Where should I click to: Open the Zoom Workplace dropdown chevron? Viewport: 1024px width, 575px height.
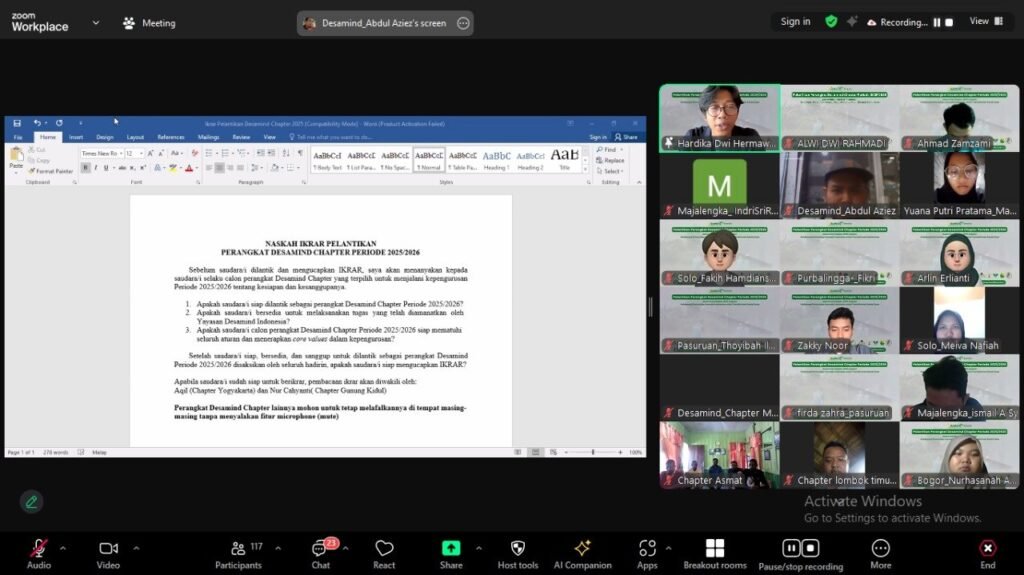tap(96, 22)
